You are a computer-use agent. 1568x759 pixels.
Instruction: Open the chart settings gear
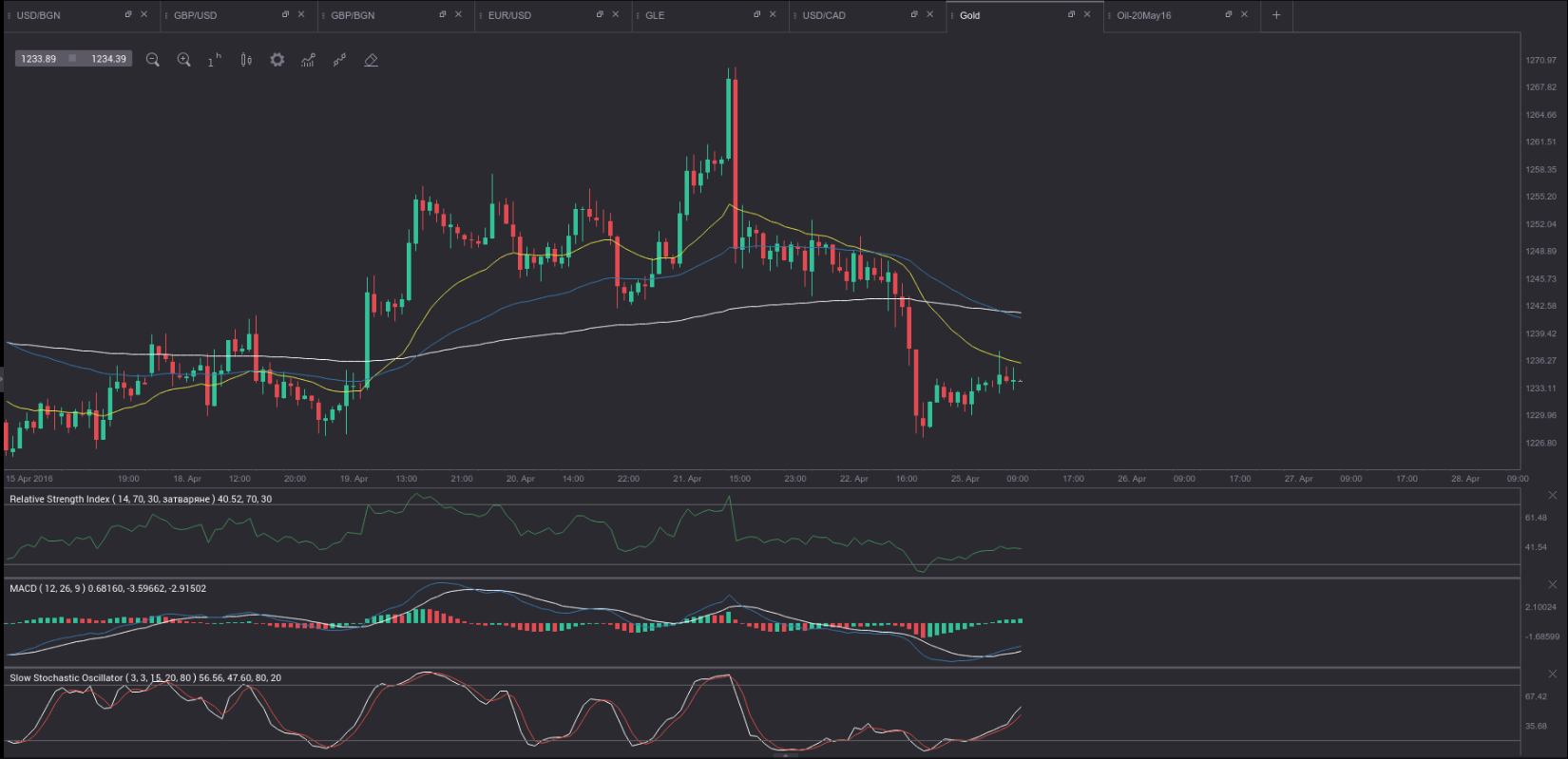[277, 60]
